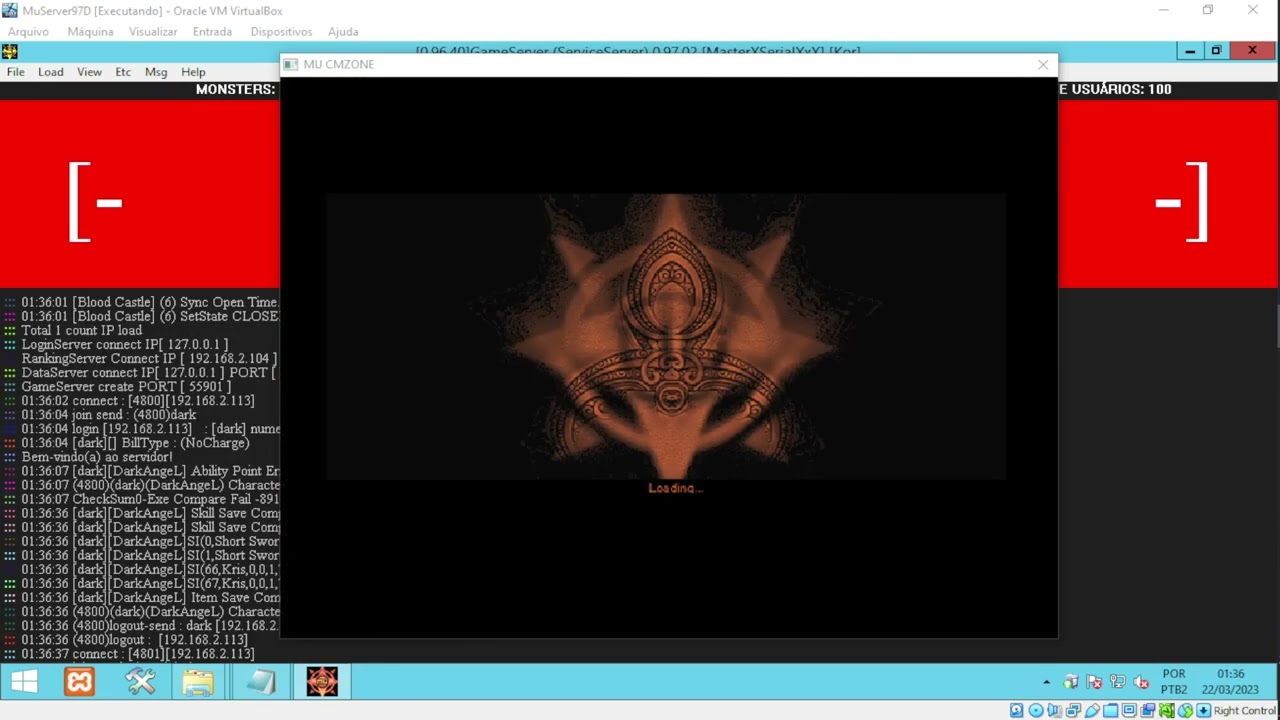Open XAMPP from the guest taskbar
This screenshot has height=720, width=1280.
click(x=79, y=682)
